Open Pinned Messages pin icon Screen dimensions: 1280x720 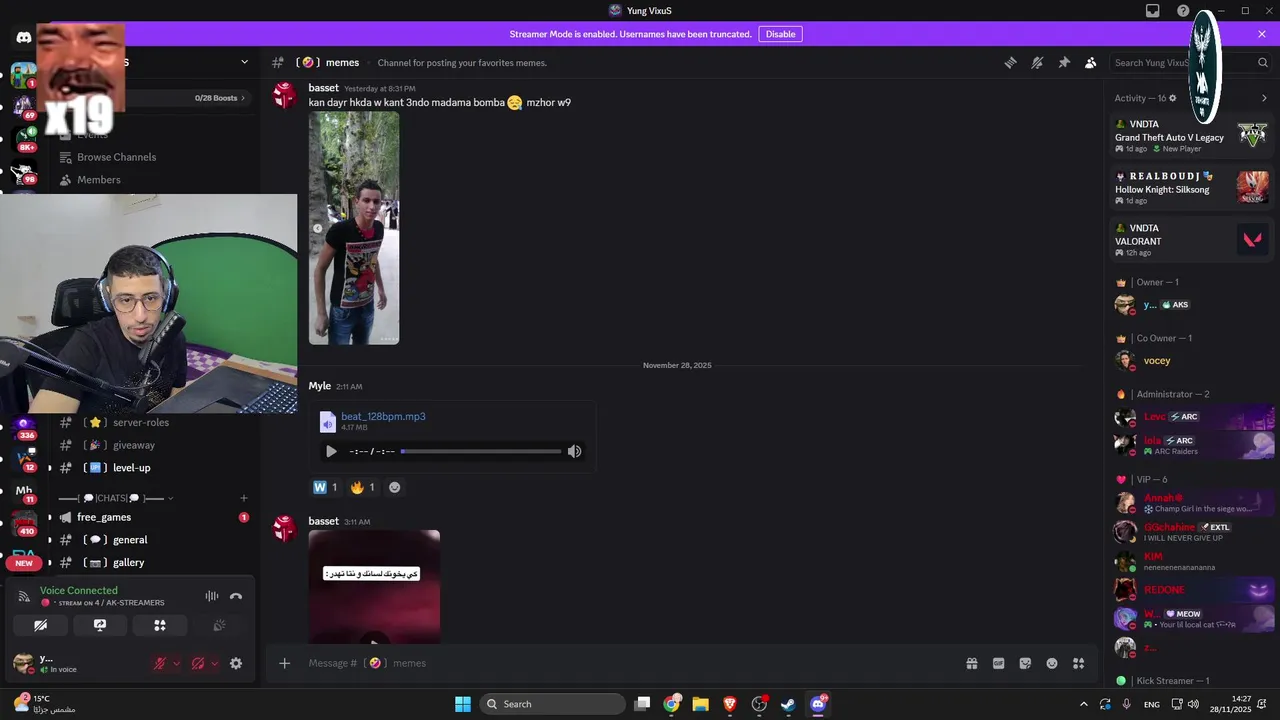point(1064,62)
